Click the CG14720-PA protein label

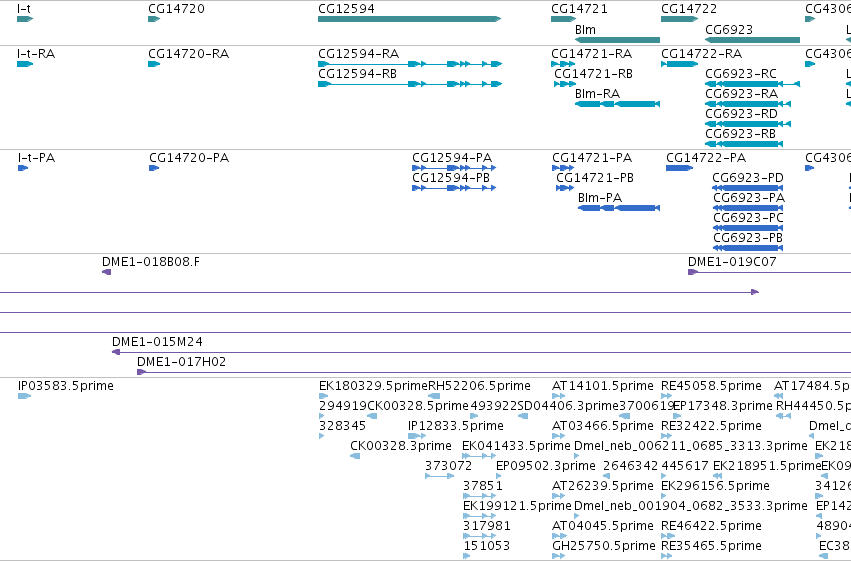click(189, 158)
